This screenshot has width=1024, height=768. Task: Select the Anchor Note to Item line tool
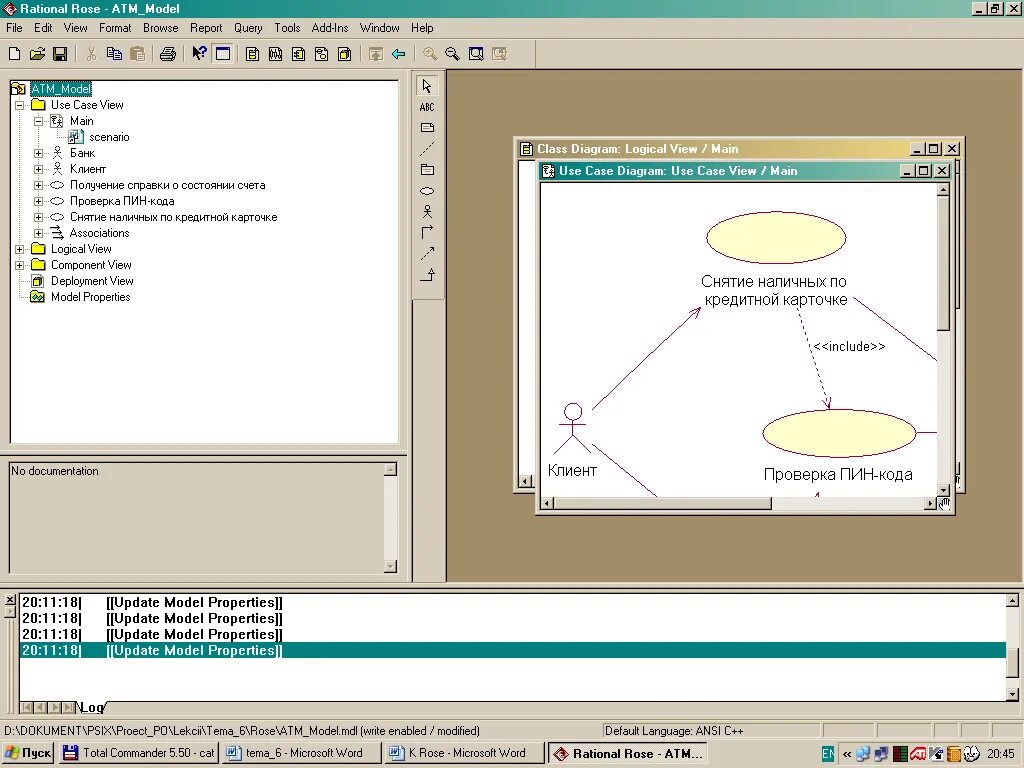coord(427,149)
